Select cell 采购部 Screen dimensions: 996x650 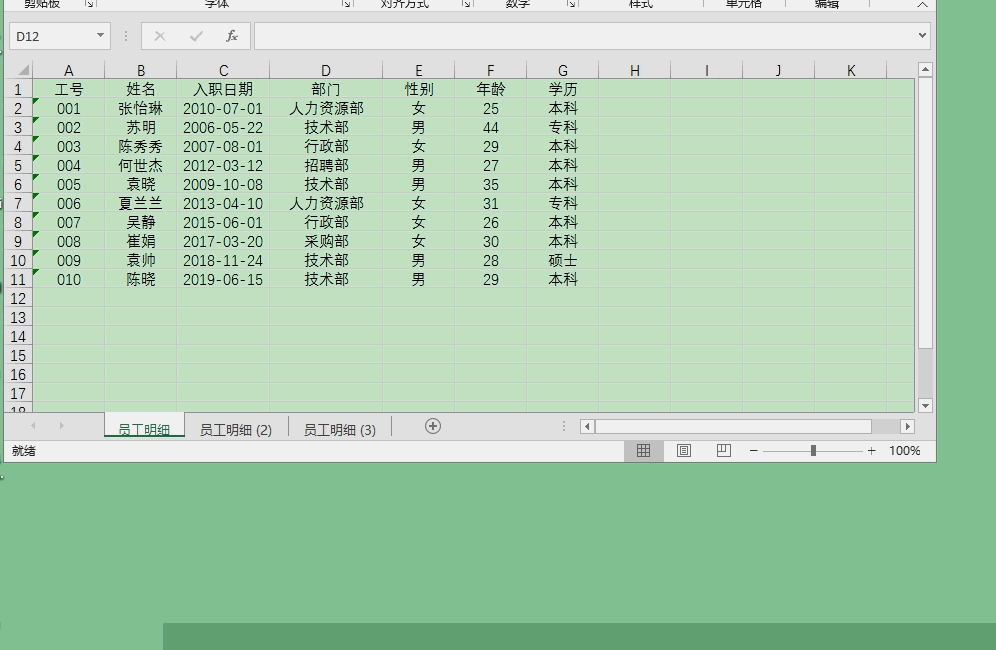tap(326, 241)
